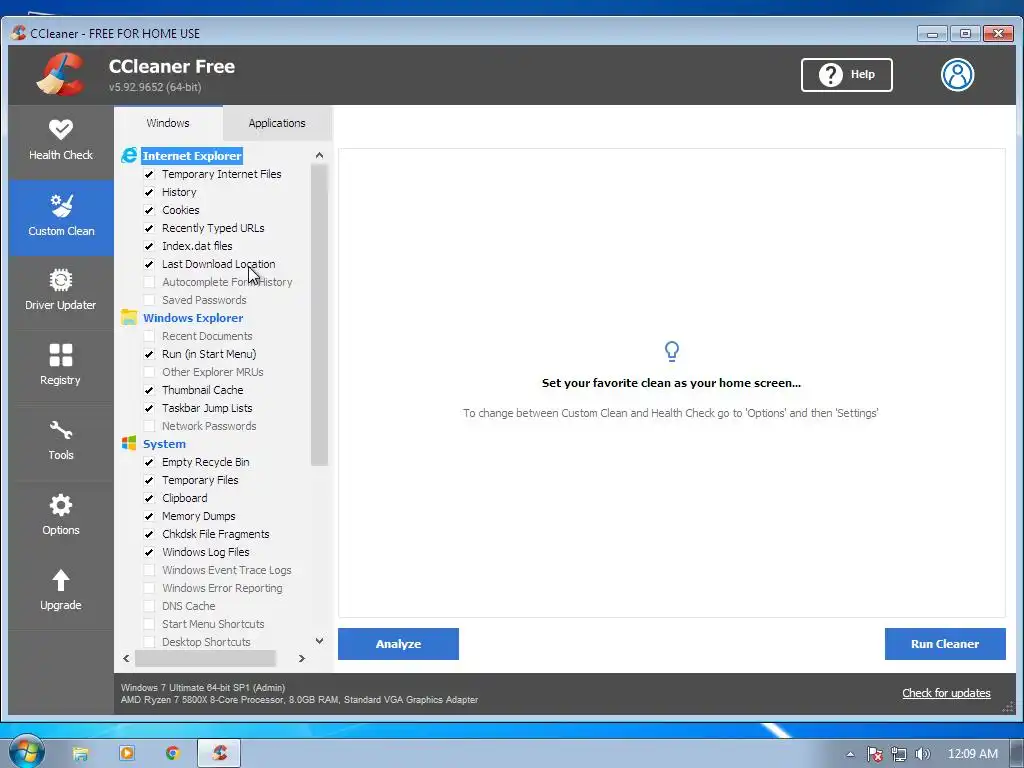Screen dimensions: 1024x768
Task: Show hidden tray icons arrow
Action: [850, 754]
